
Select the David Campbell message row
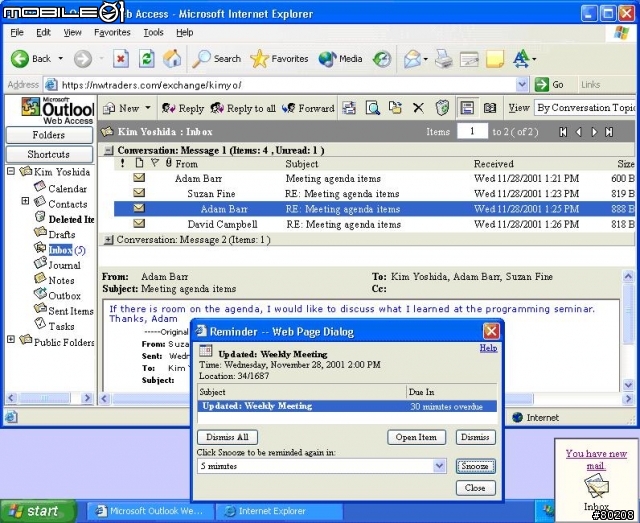click(x=374, y=224)
